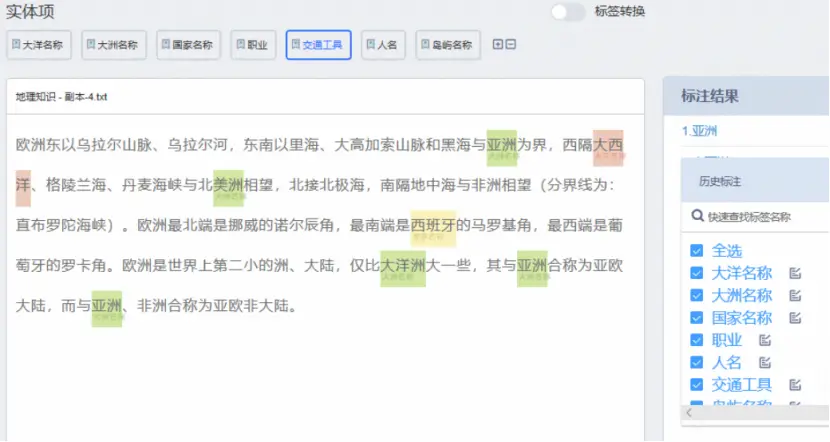
Task: Select the 大洋名称 entity tag button
Action: [x=39, y=45]
